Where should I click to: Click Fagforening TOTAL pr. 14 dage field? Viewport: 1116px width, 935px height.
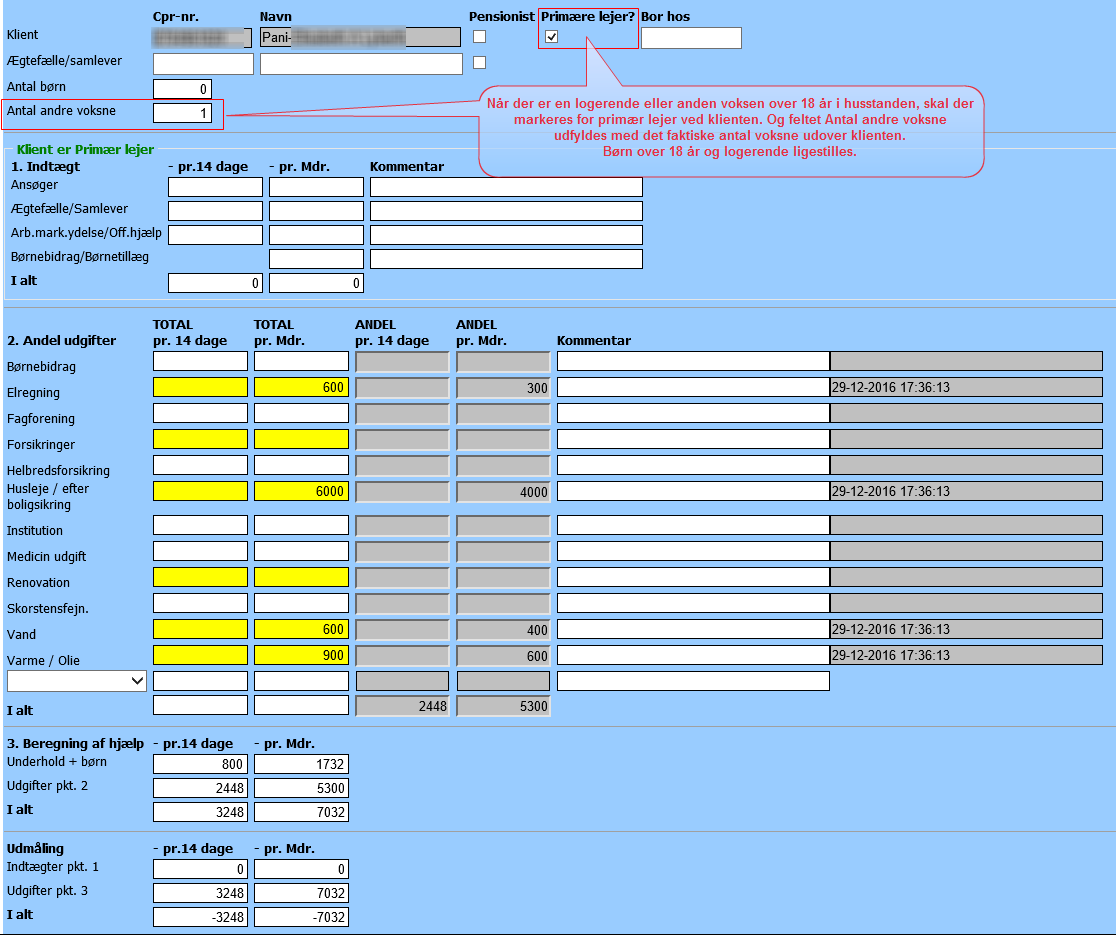click(x=201, y=413)
